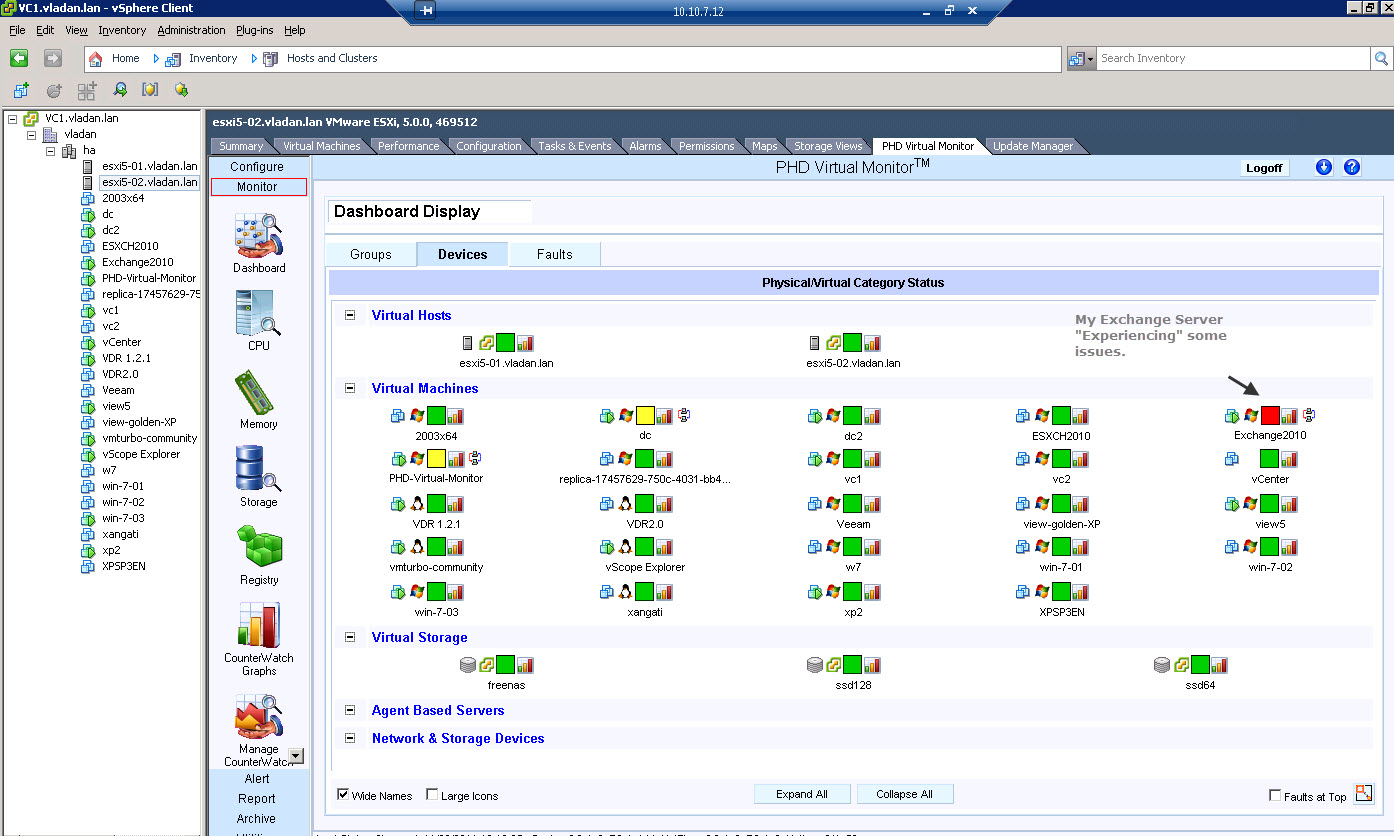Click the yellow status square for PHD-Virtual-Monitor
Viewport: 1394px width, 836px height.
coord(436,459)
